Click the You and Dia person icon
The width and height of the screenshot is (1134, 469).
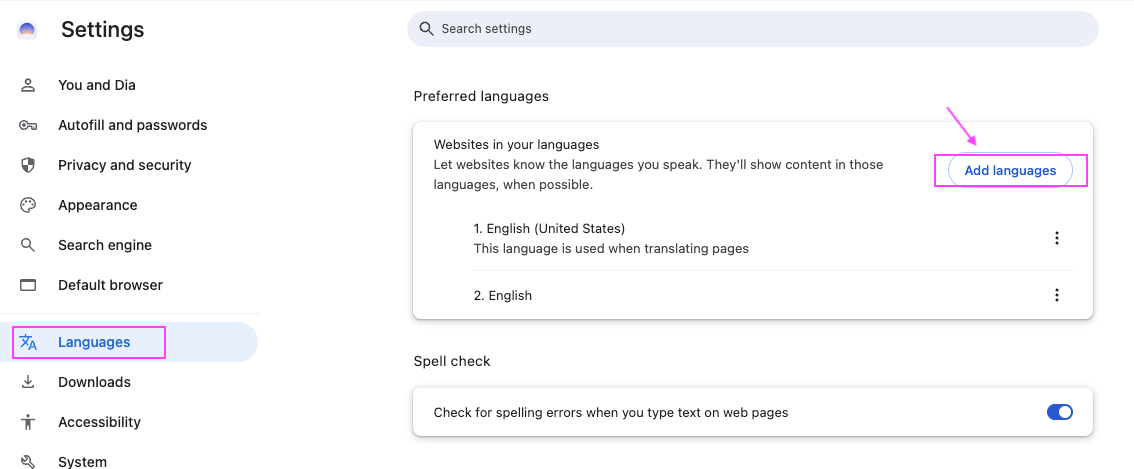click(x=27, y=85)
